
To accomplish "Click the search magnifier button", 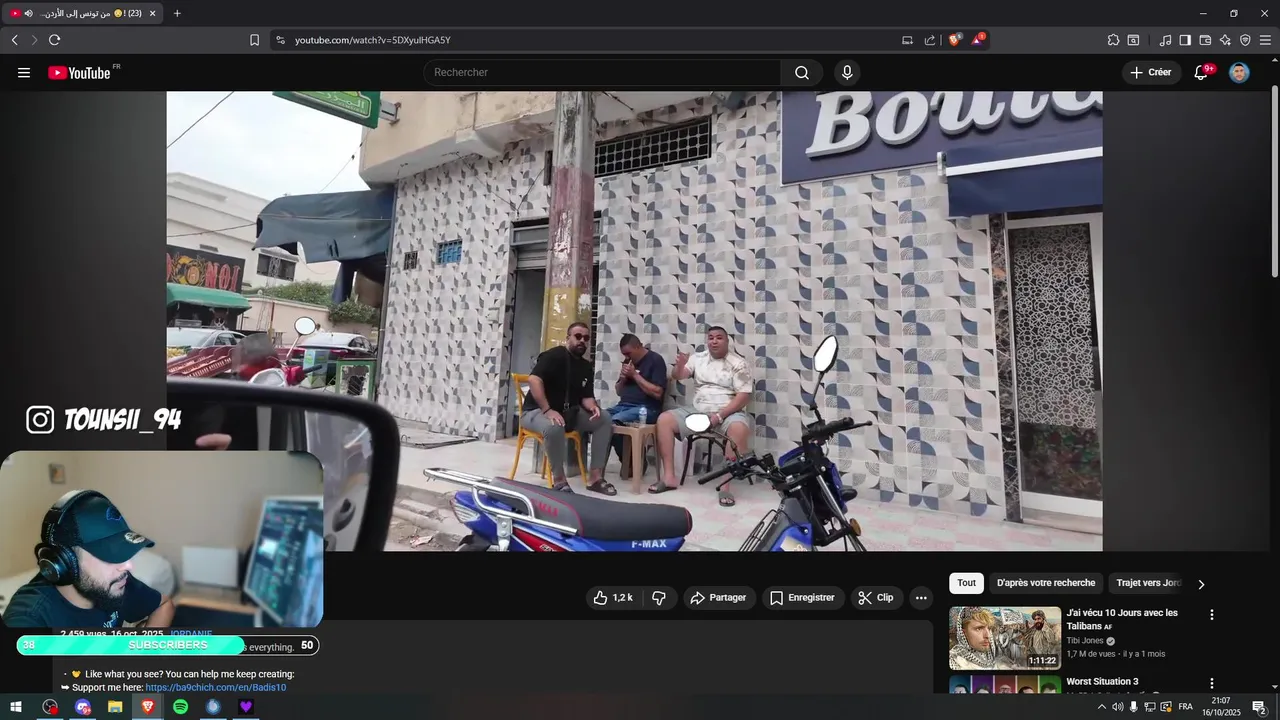I will [802, 73].
